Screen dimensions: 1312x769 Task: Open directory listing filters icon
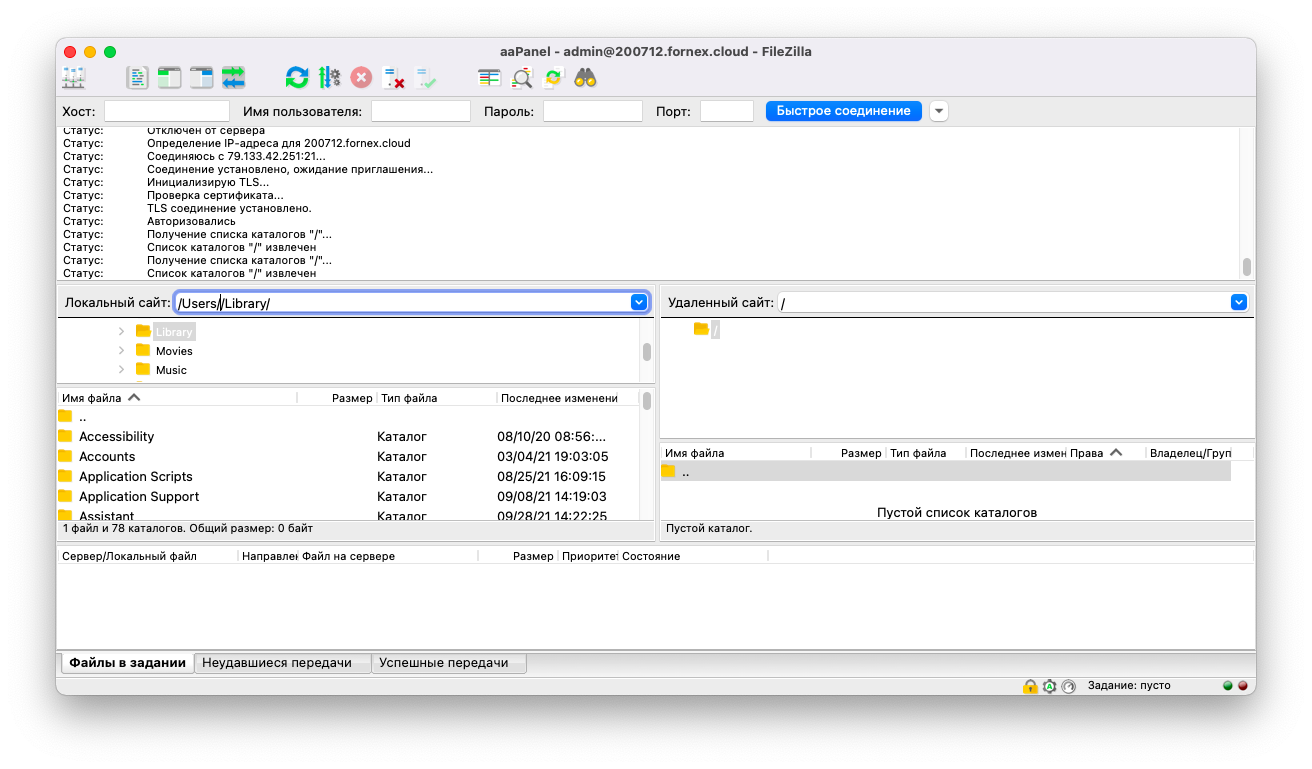(489, 77)
